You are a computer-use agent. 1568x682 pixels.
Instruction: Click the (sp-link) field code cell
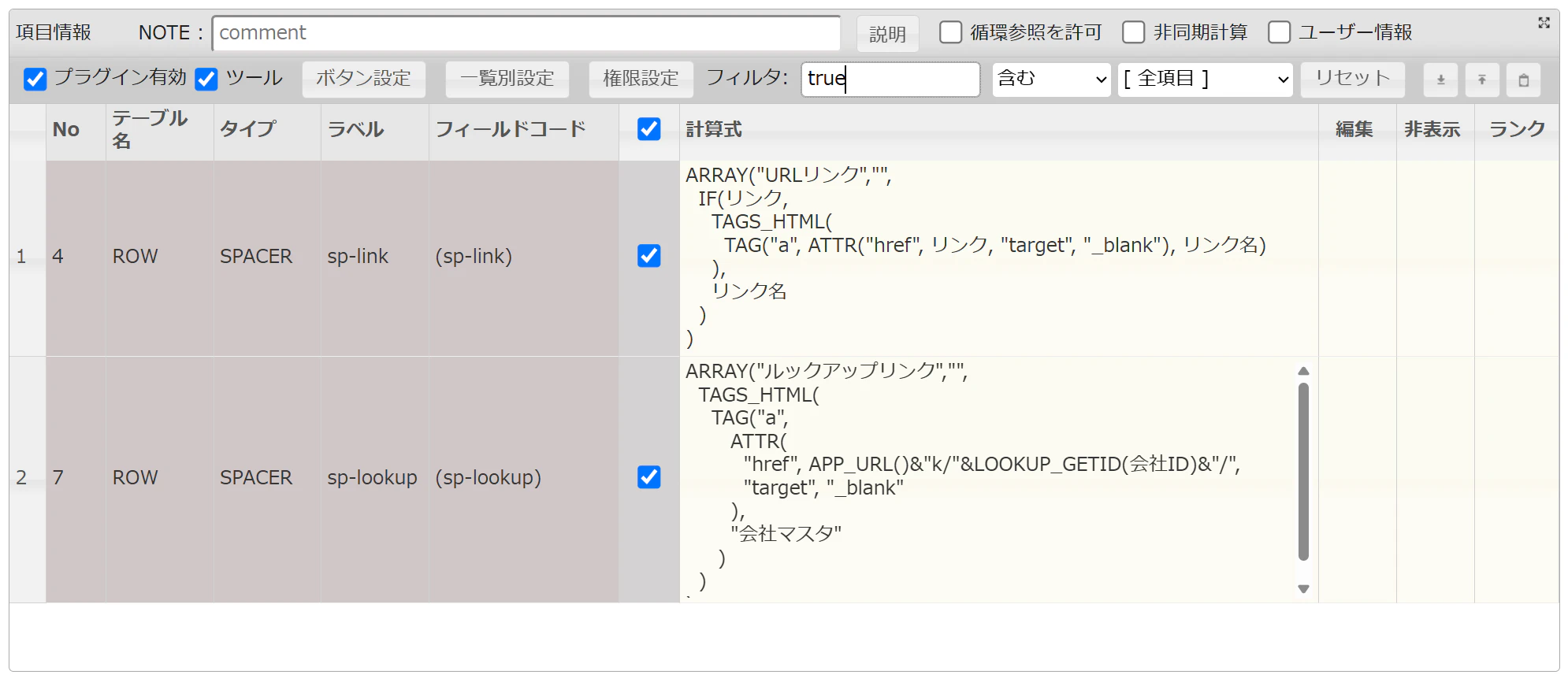click(524, 258)
